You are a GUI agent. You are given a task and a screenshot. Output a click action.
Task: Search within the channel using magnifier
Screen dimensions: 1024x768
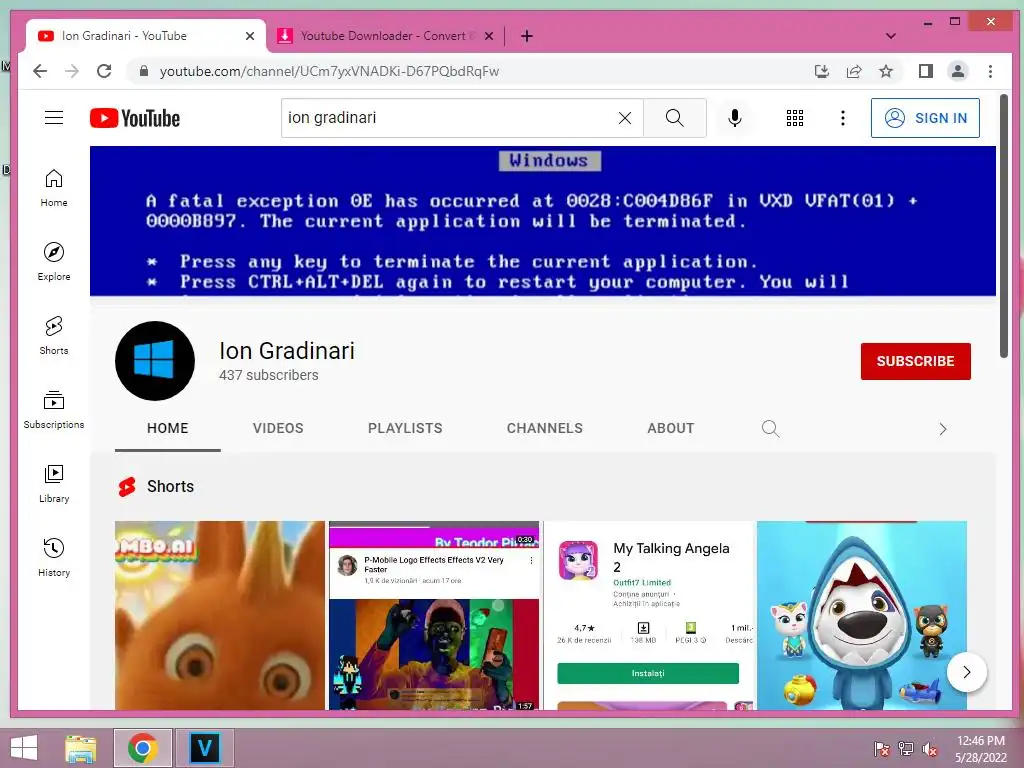pos(771,428)
